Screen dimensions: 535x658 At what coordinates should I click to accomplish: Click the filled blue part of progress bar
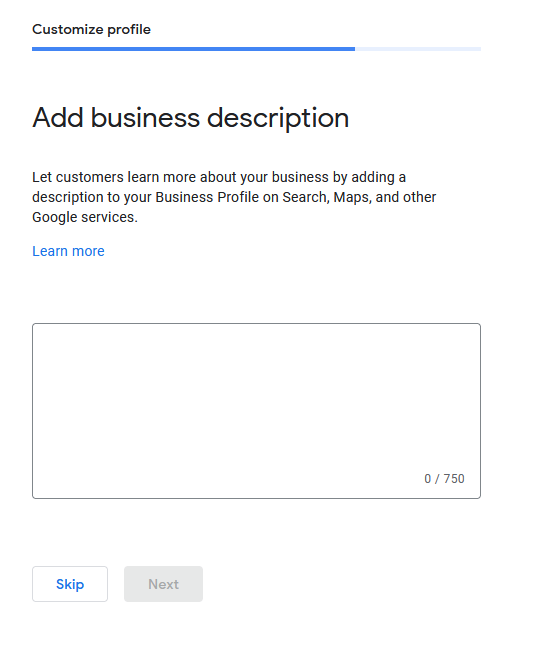pyautogui.click(x=193, y=49)
